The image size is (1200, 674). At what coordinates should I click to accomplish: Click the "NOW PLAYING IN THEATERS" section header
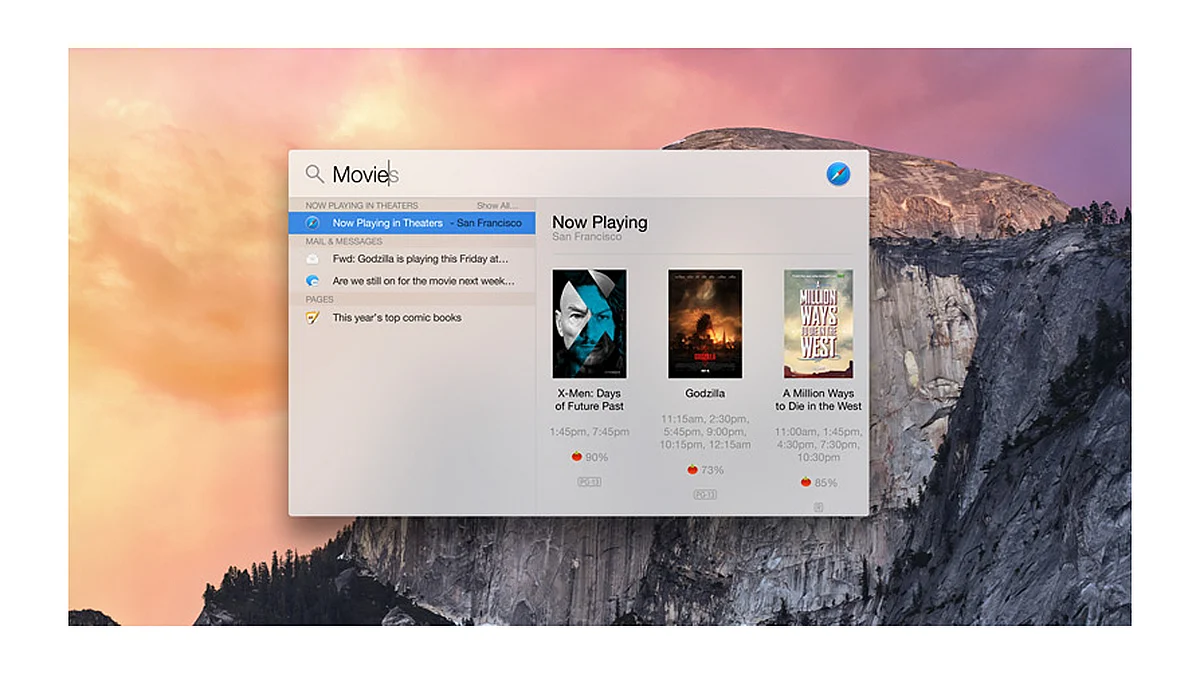tap(362, 205)
